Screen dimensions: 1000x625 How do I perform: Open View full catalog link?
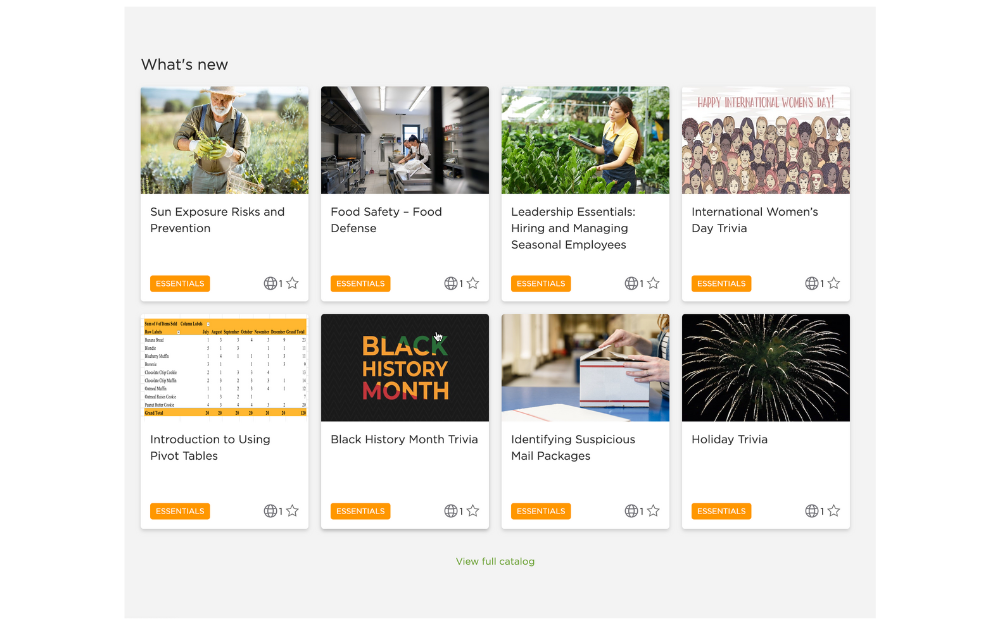(495, 562)
